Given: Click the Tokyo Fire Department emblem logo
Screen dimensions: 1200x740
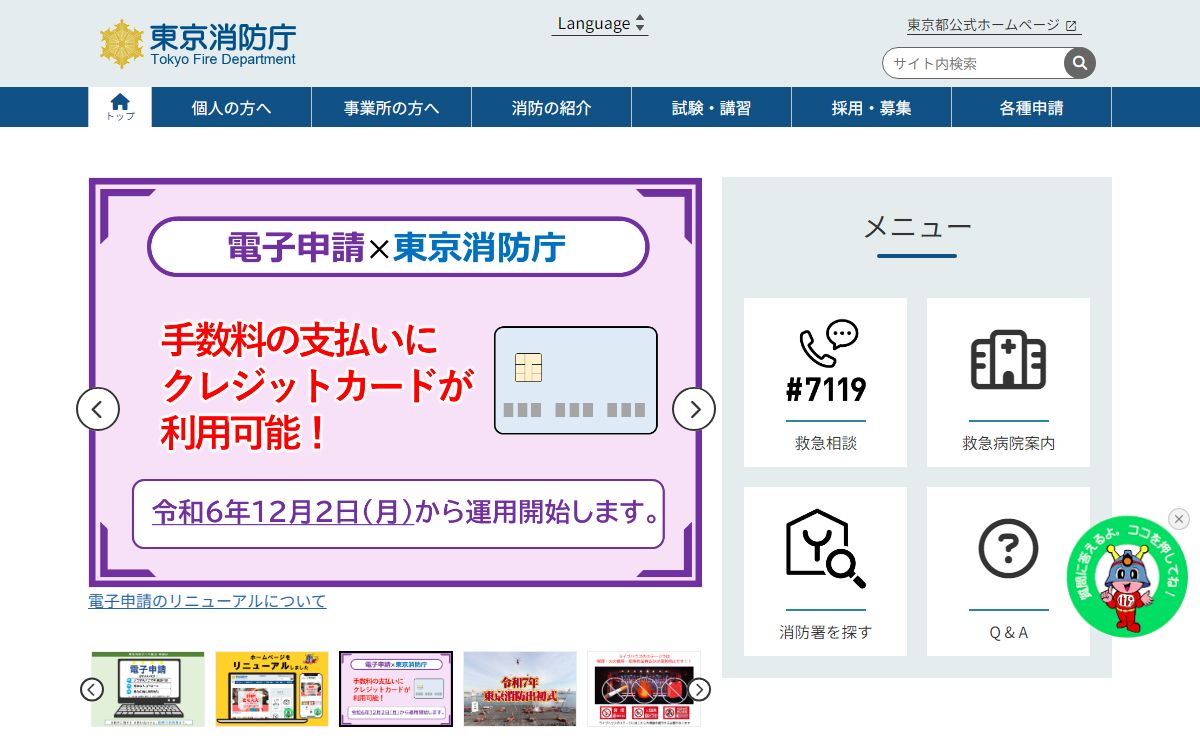Looking at the screenshot, I should pyautogui.click(x=121, y=44).
